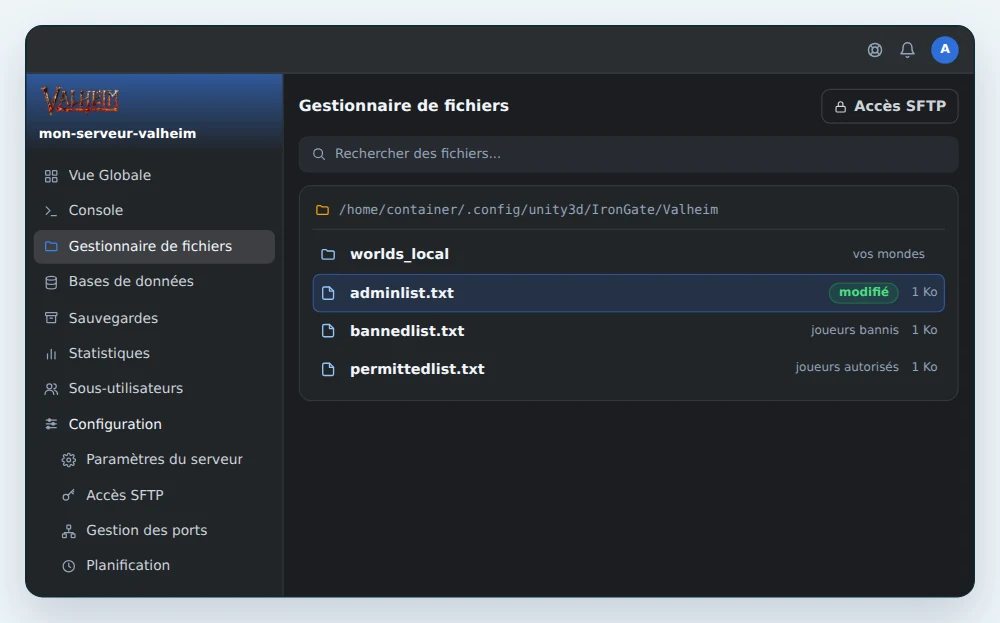Image resolution: width=1000 pixels, height=623 pixels.
Task: Open the Console page
Action: [154, 210]
